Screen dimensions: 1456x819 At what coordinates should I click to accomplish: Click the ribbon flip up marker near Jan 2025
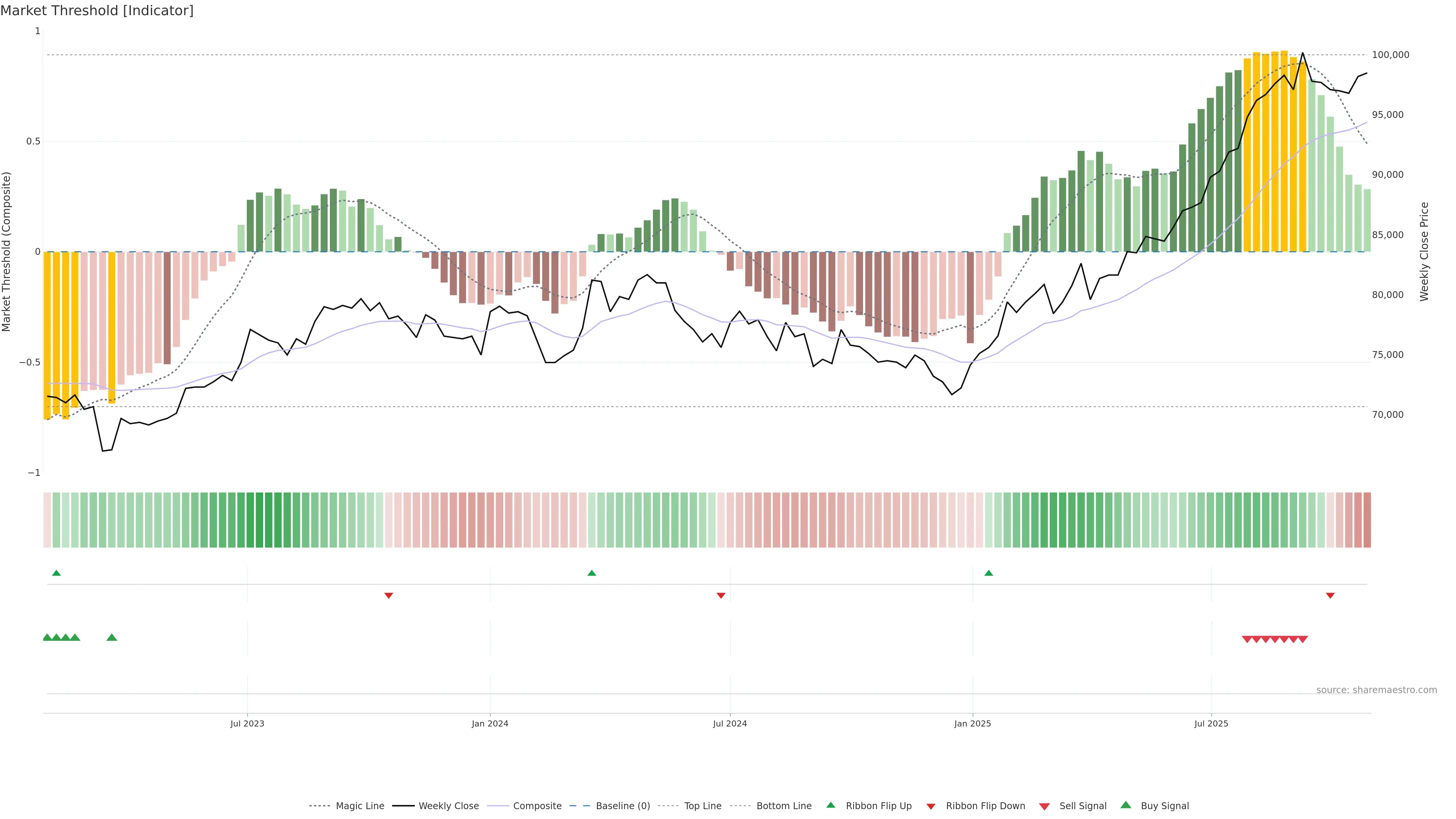pos(988,573)
